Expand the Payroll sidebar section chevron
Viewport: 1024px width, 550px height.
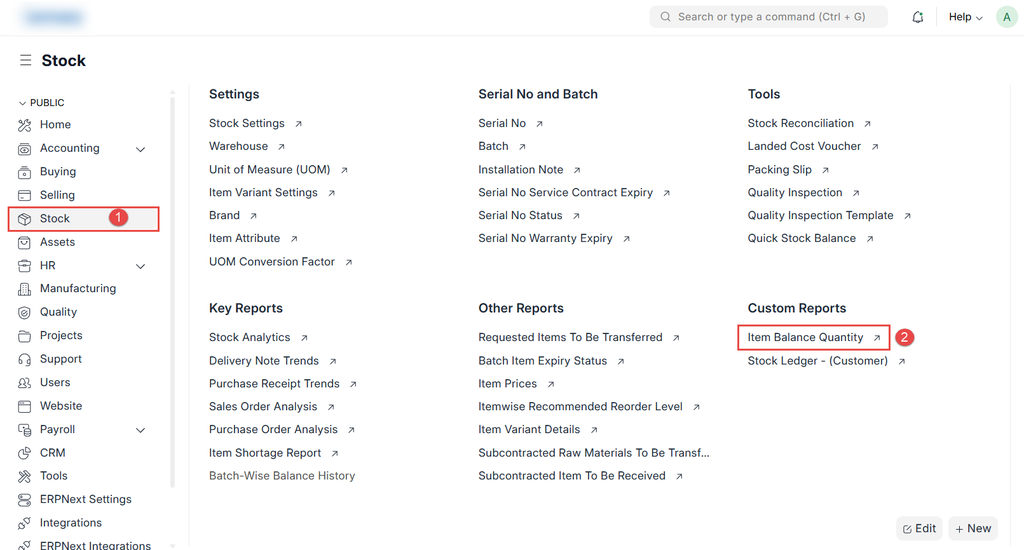coord(140,430)
